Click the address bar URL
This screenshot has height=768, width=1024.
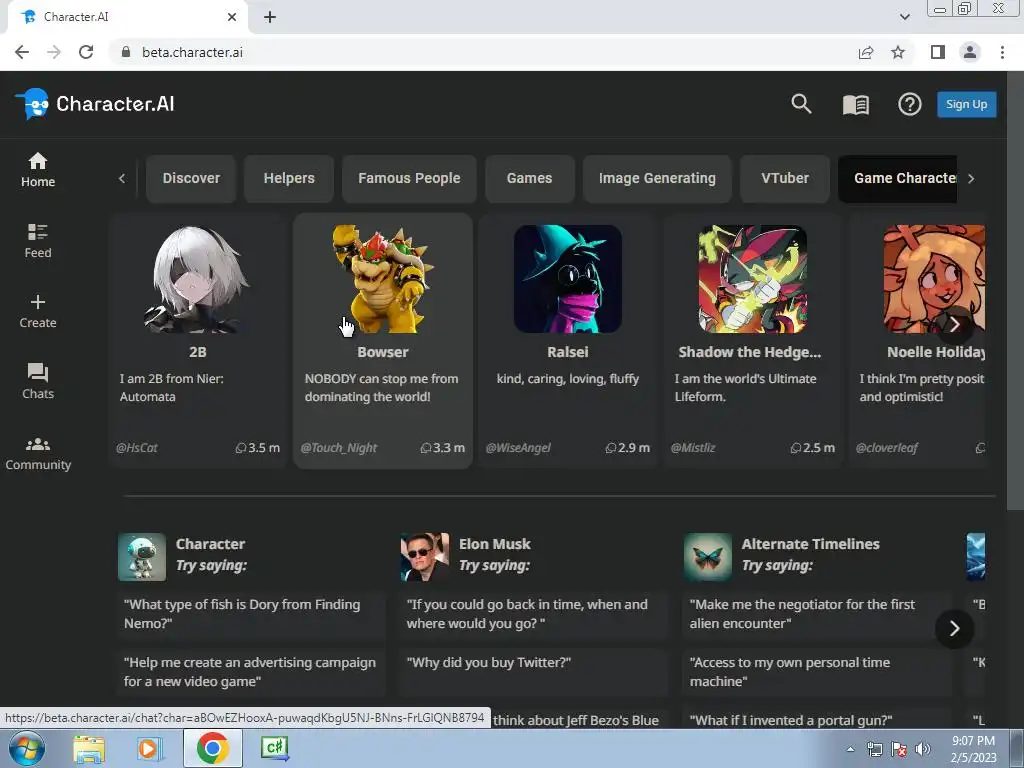point(192,52)
